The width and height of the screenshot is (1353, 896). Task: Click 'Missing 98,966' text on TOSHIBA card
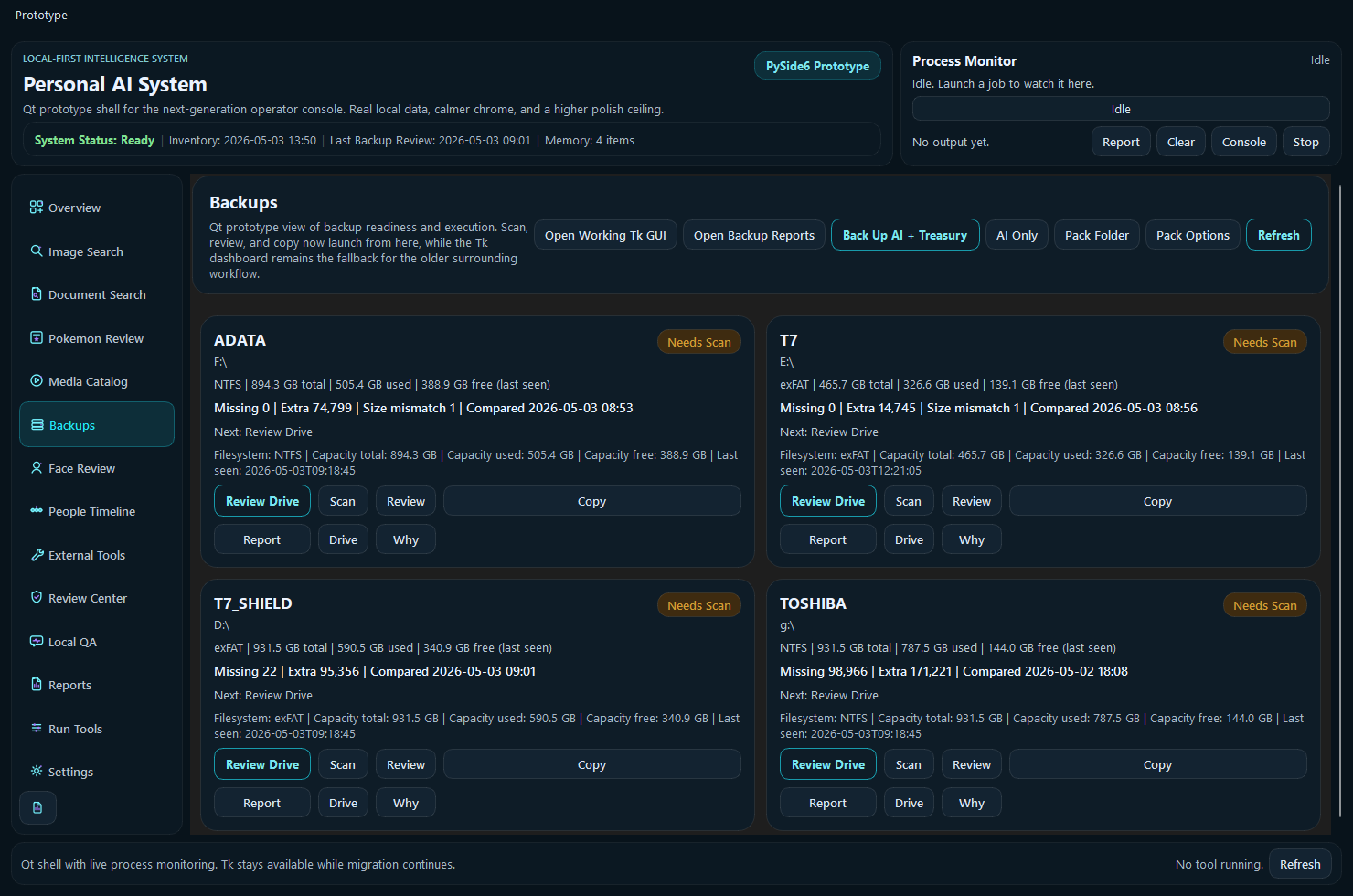(824, 671)
